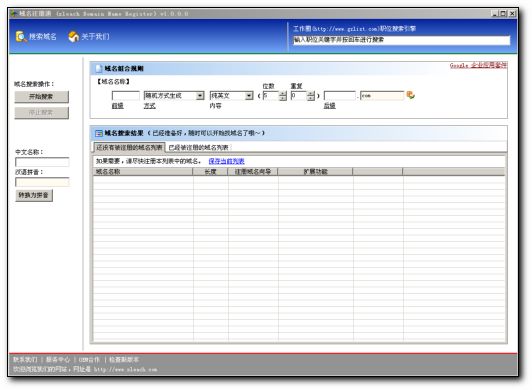Click the 【域名名称】 label
532x390 pixels.
(113, 81)
